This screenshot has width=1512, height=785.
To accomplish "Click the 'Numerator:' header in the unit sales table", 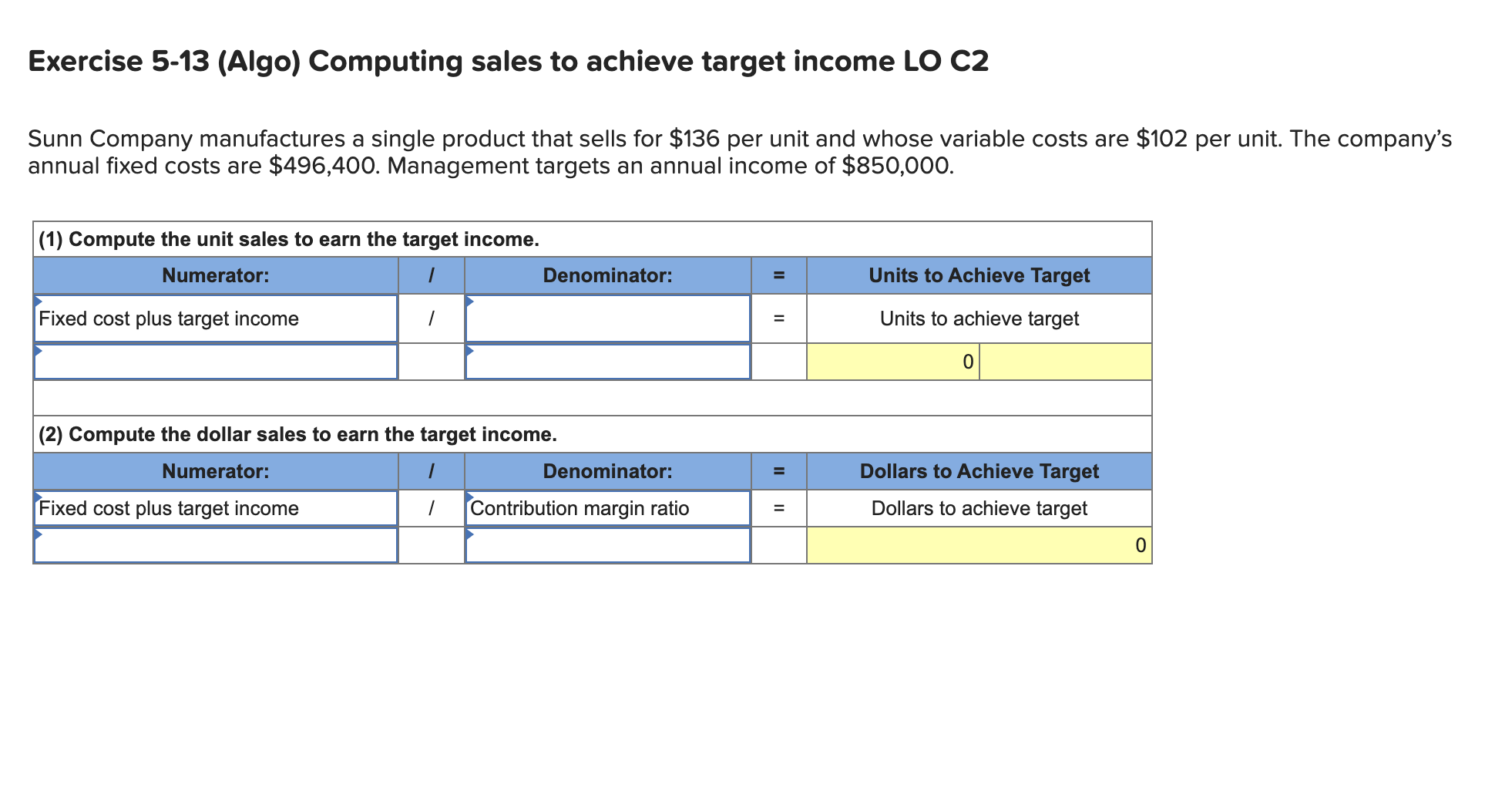I will pos(216,275).
